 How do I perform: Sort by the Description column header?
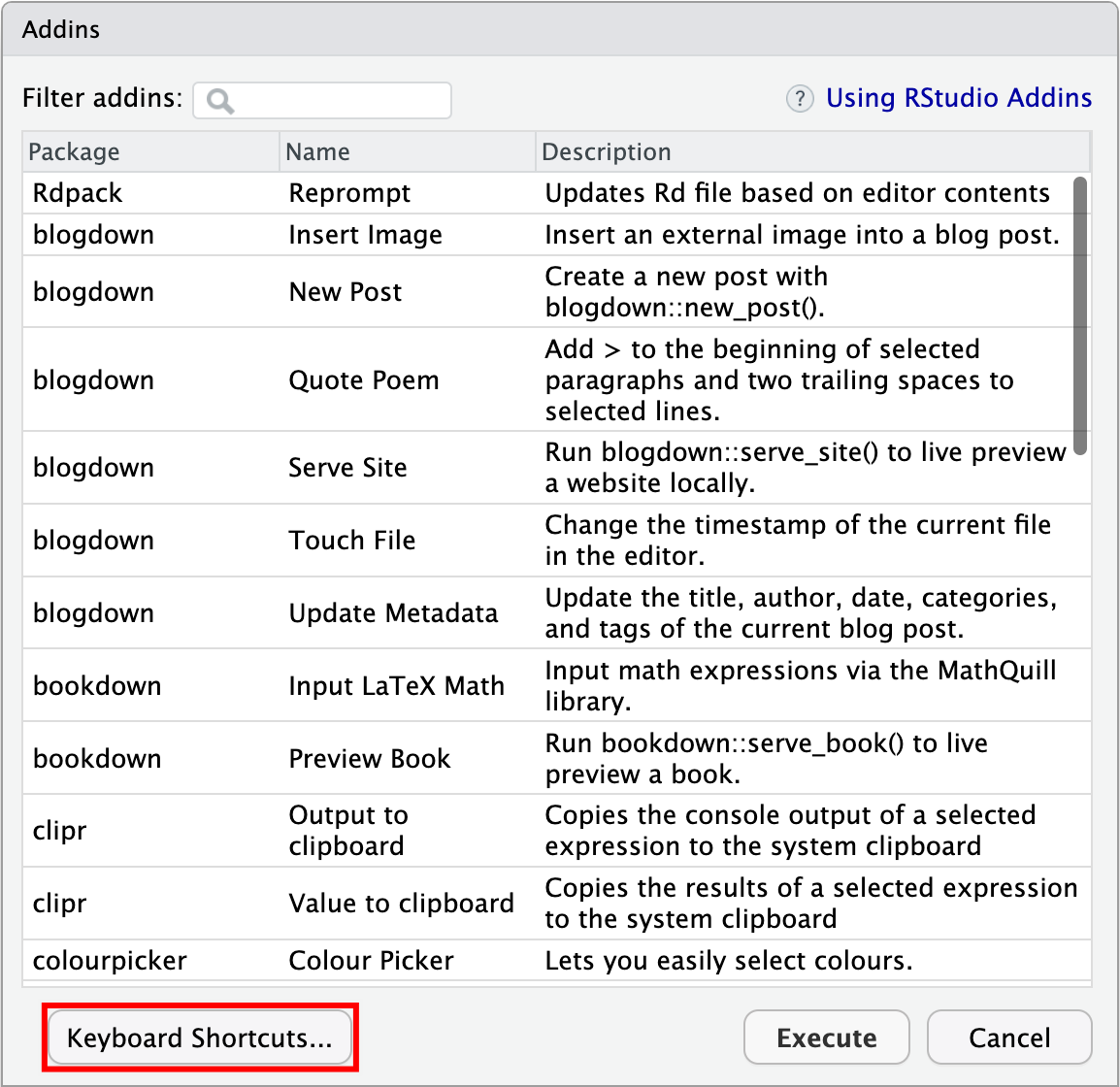click(x=813, y=151)
